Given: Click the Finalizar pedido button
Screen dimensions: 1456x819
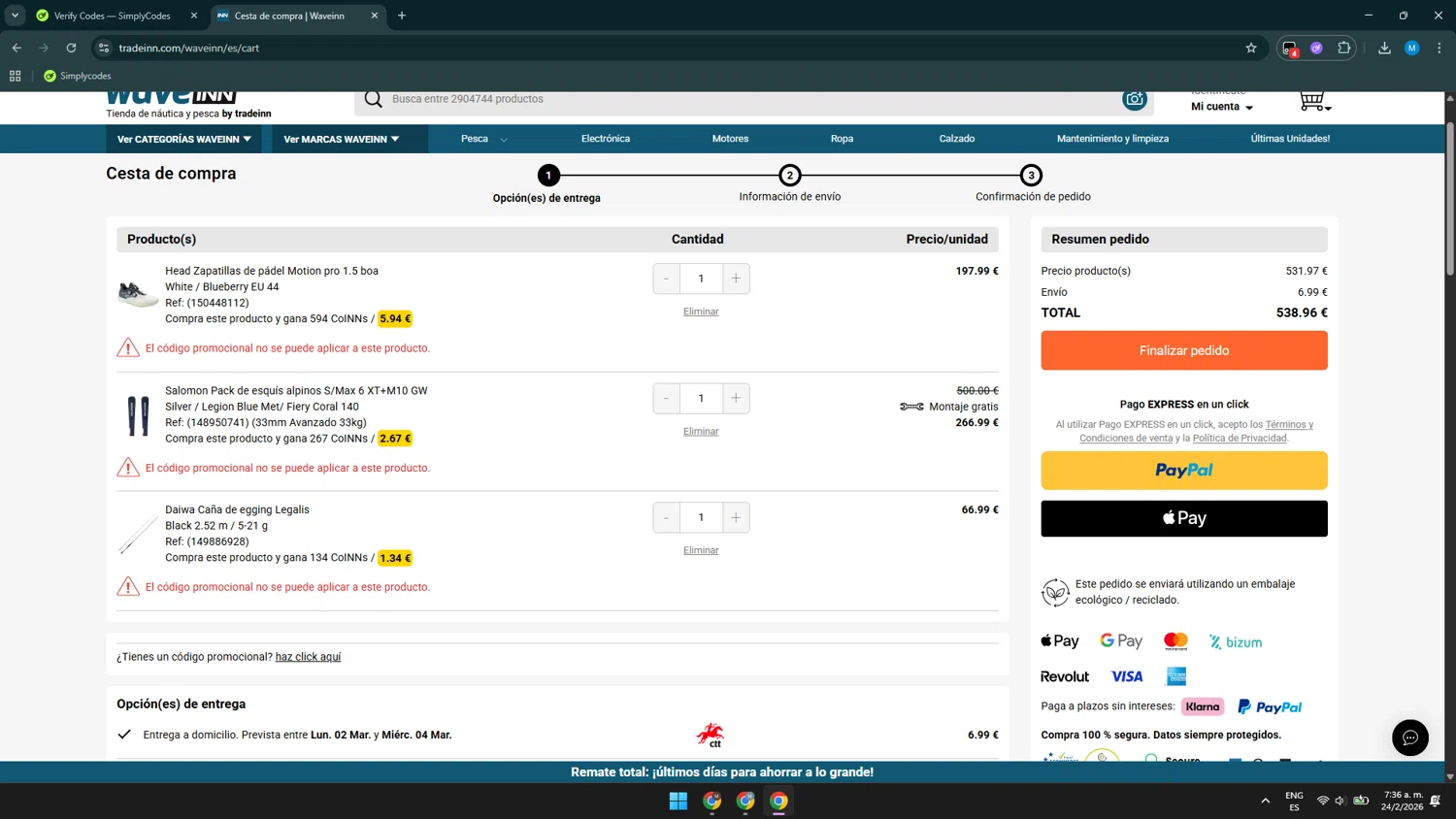Looking at the screenshot, I should pos(1184,350).
